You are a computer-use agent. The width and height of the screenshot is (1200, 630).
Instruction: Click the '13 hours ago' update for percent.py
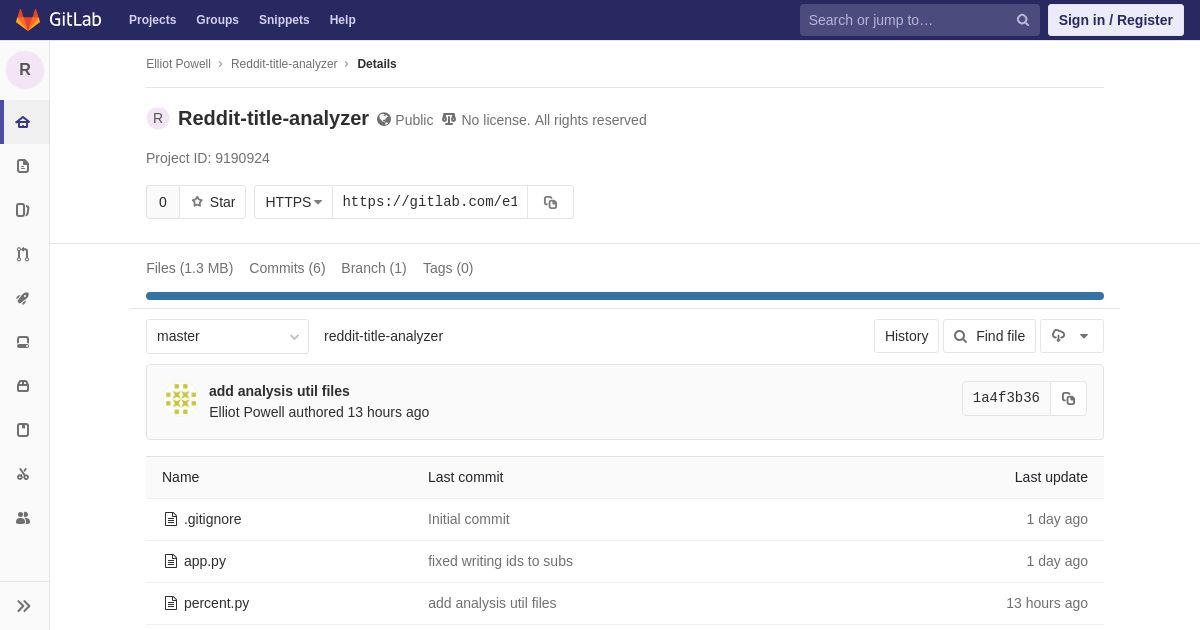[x=1047, y=603]
